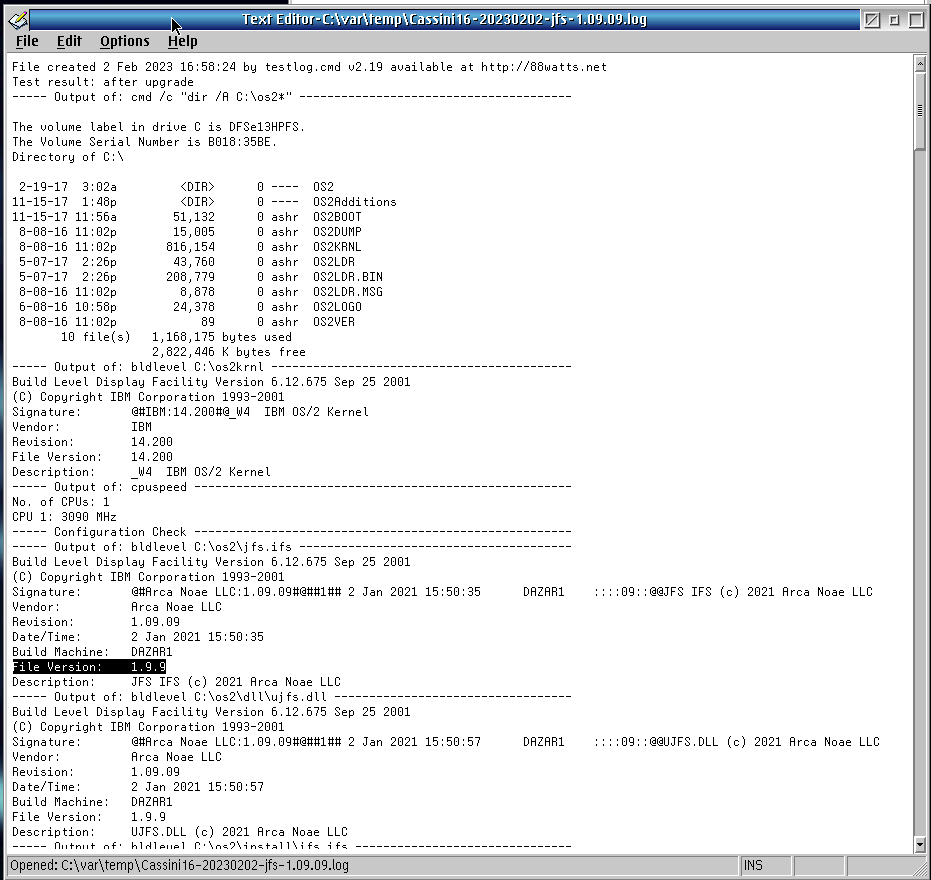
Task: Open the Options menu
Action: pyautogui.click(x=124, y=41)
